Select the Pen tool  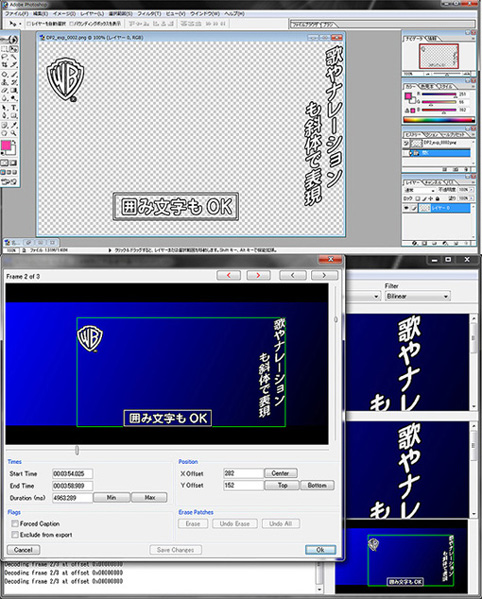[4, 115]
